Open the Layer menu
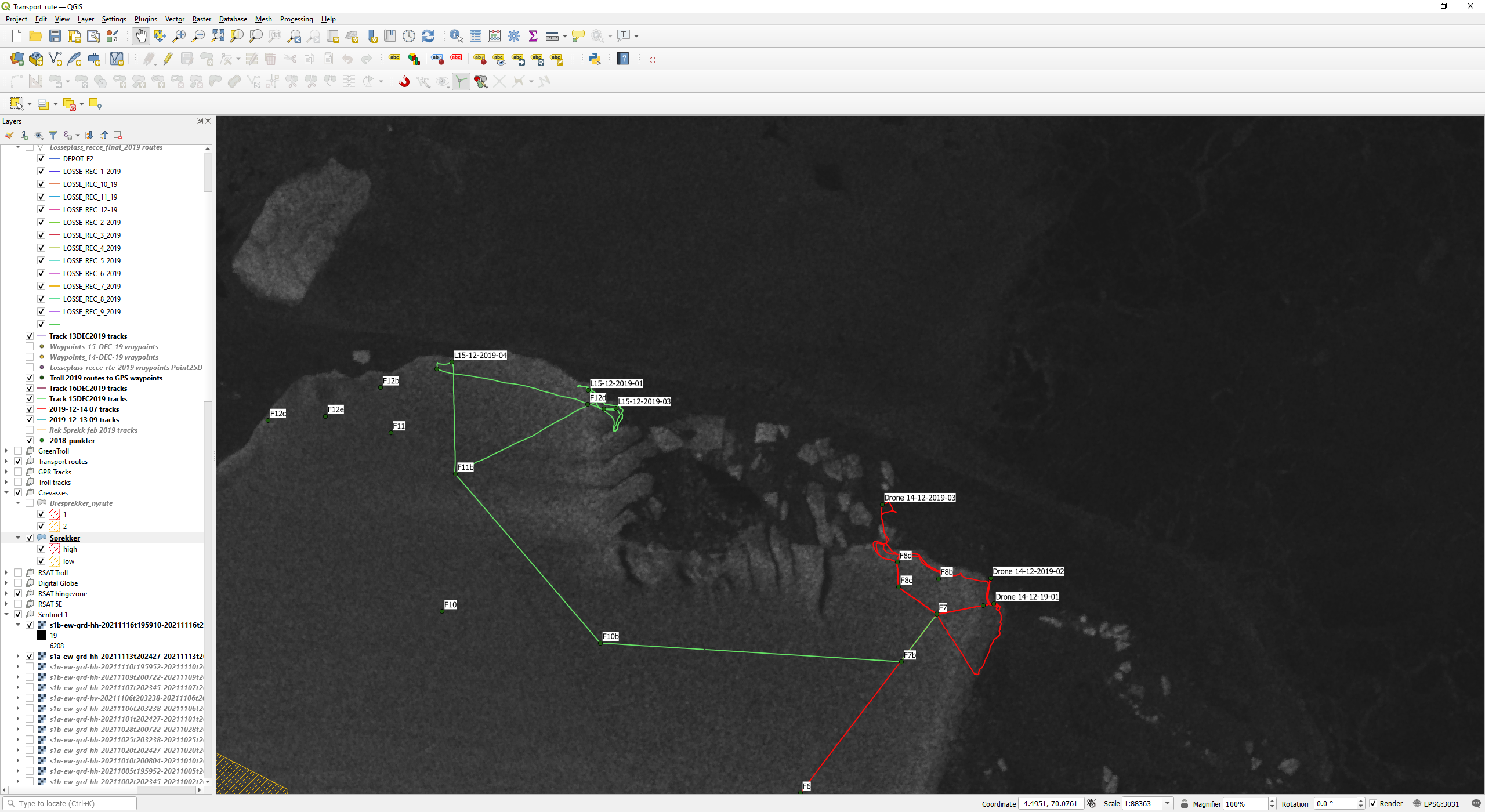Screen dimensions: 1485x812 pos(85,19)
